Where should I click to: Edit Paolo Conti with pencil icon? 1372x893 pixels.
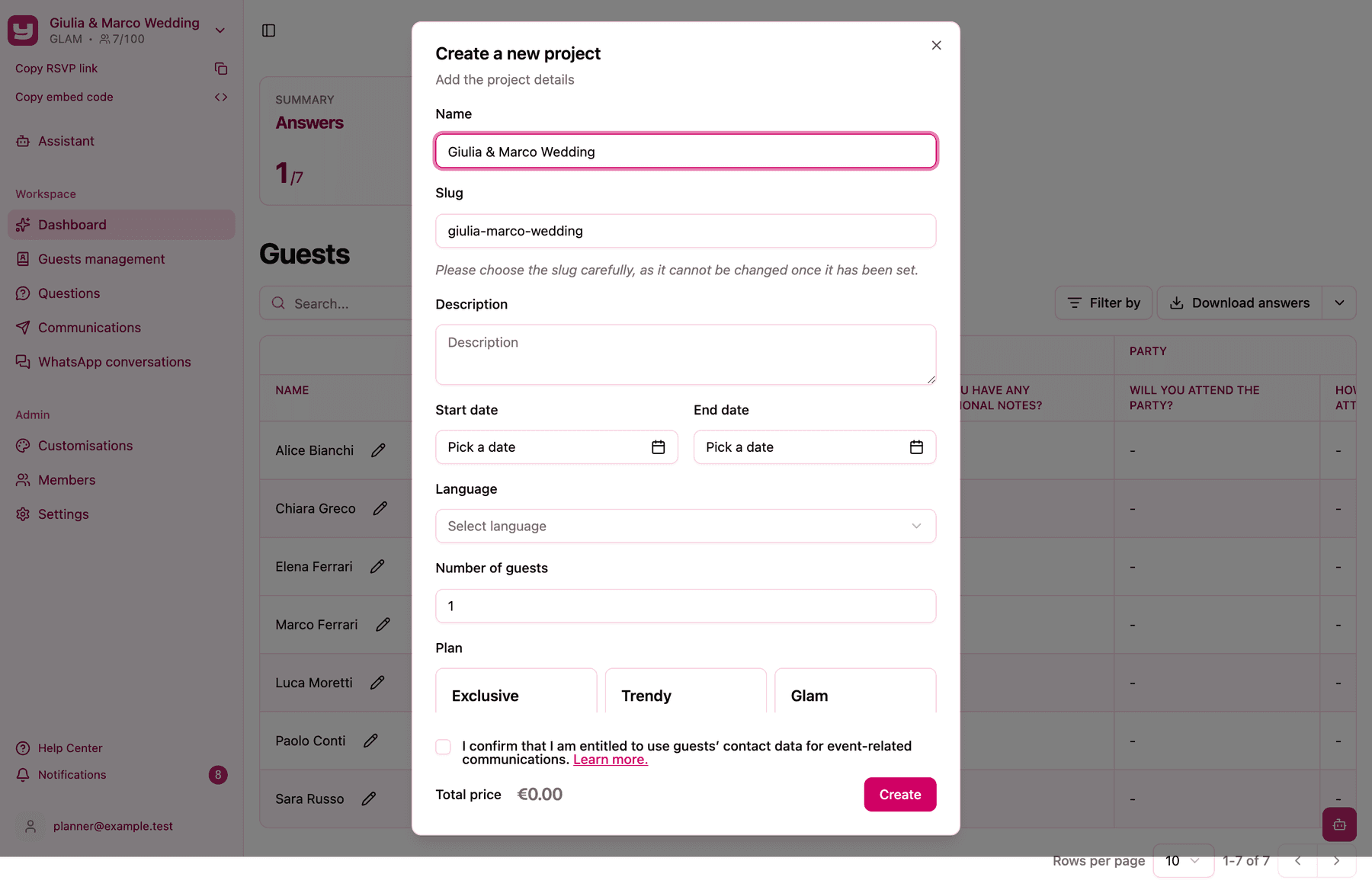click(370, 741)
